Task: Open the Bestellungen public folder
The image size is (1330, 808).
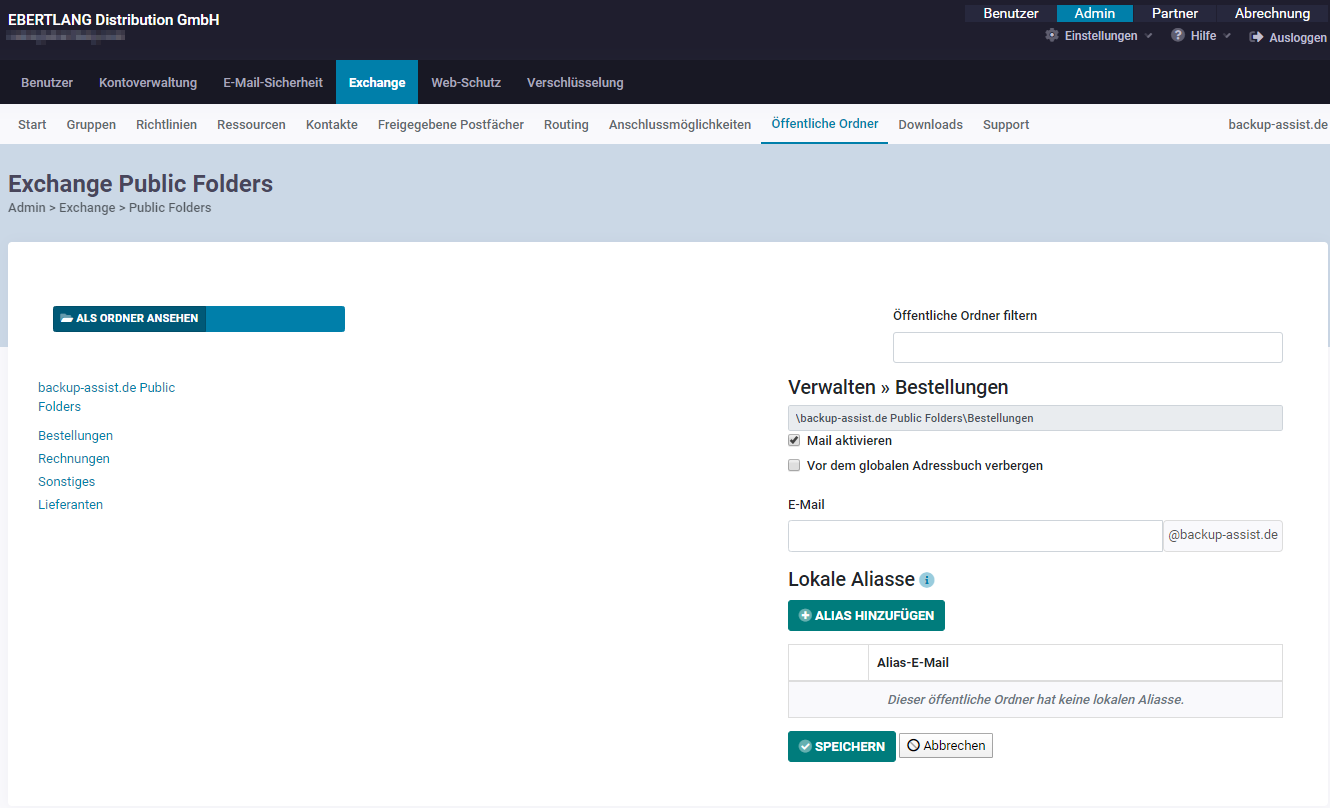Action: [75, 436]
